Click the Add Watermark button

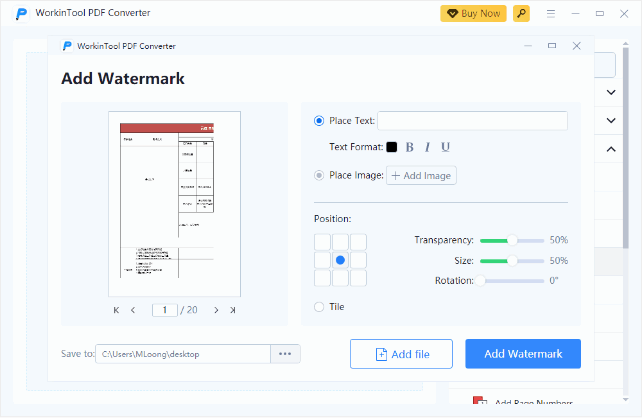[523, 354]
